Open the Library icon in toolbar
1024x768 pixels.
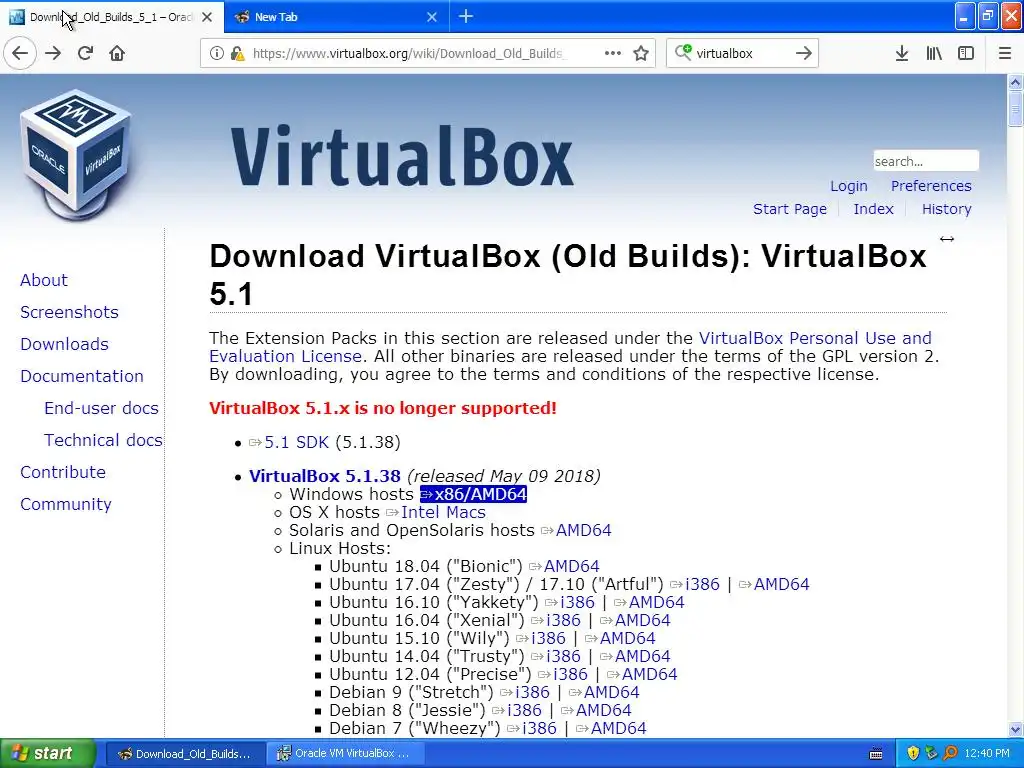tap(934, 54)
